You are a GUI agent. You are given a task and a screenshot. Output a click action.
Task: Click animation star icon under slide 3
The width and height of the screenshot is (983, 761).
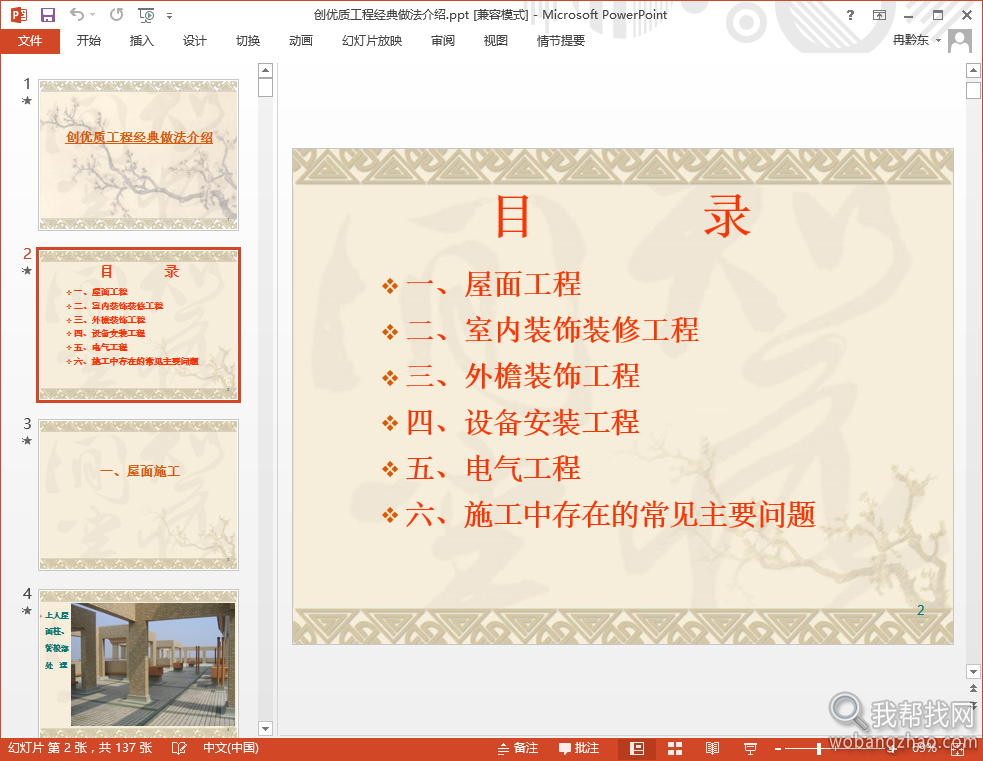pyautogui.click(x=27, y=440)
